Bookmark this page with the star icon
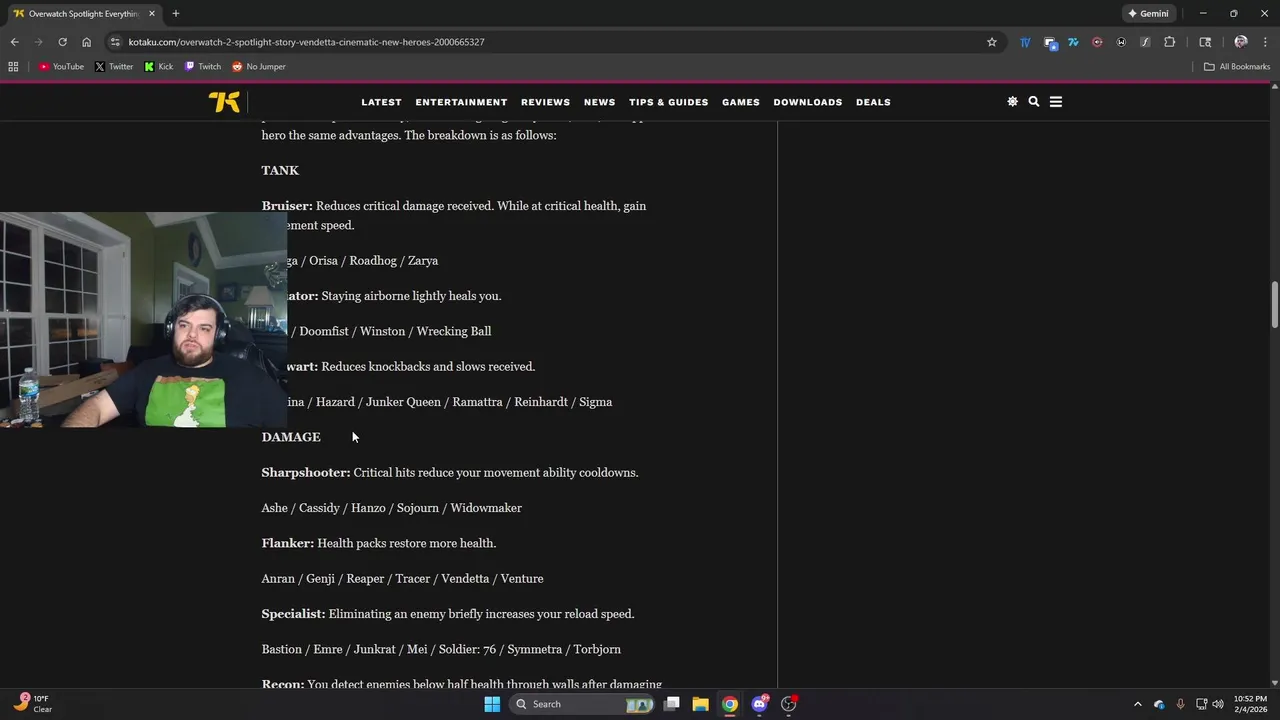This screenshot has width=1280, height=720. [992, 42]
